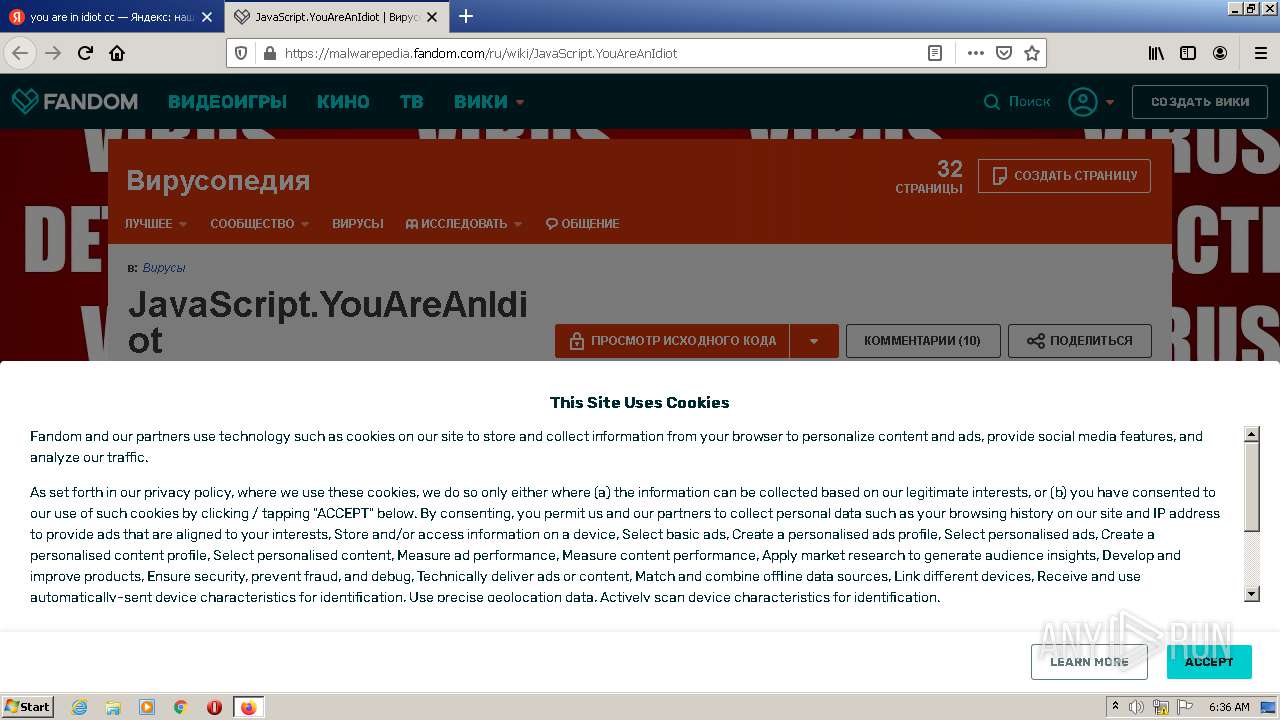Open the Firefox Home page icon
The width and height of the screenshot is (1280, 720).
click(x=117, y=53)
